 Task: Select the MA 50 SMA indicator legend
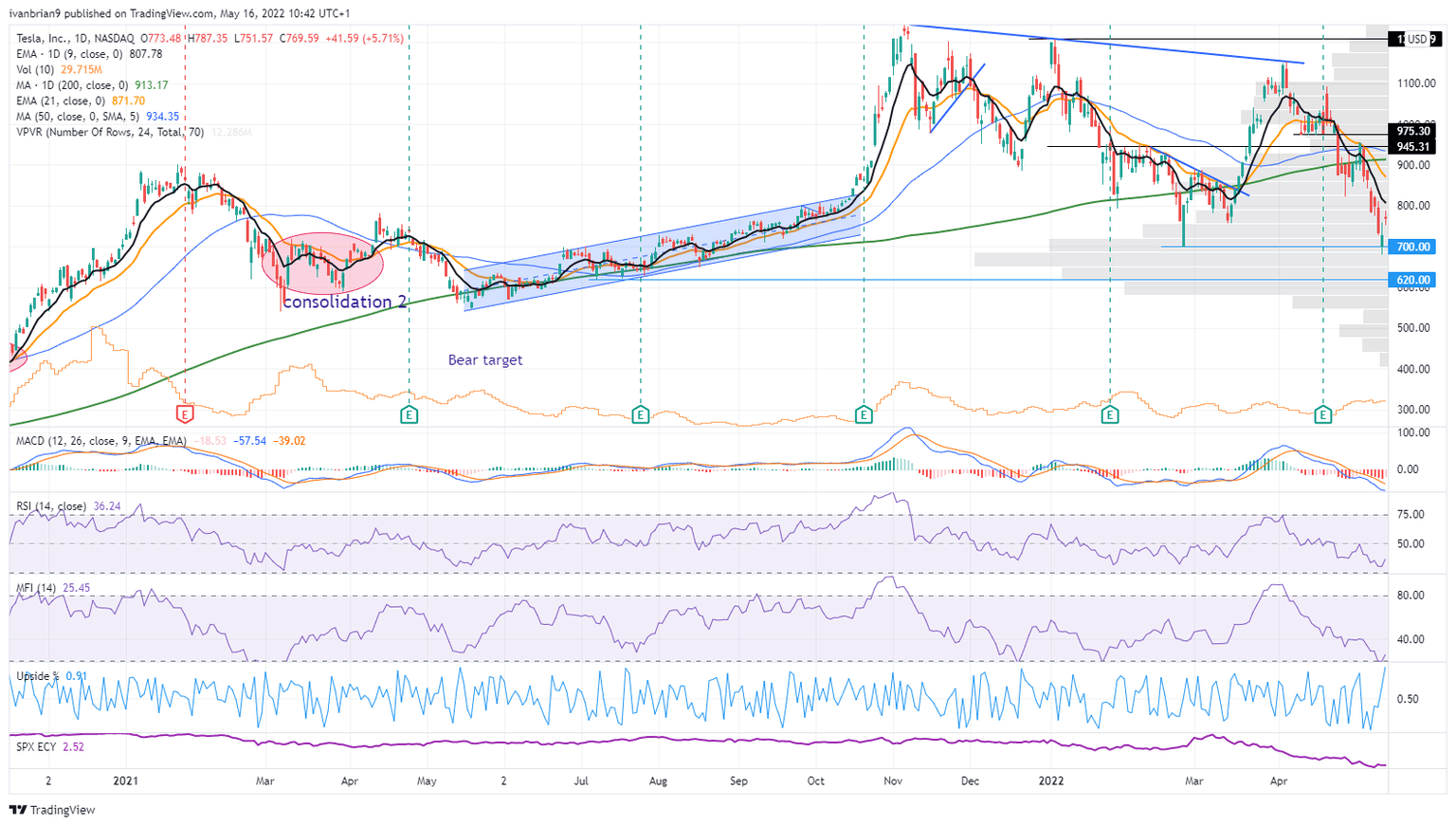tap(98, 117)
